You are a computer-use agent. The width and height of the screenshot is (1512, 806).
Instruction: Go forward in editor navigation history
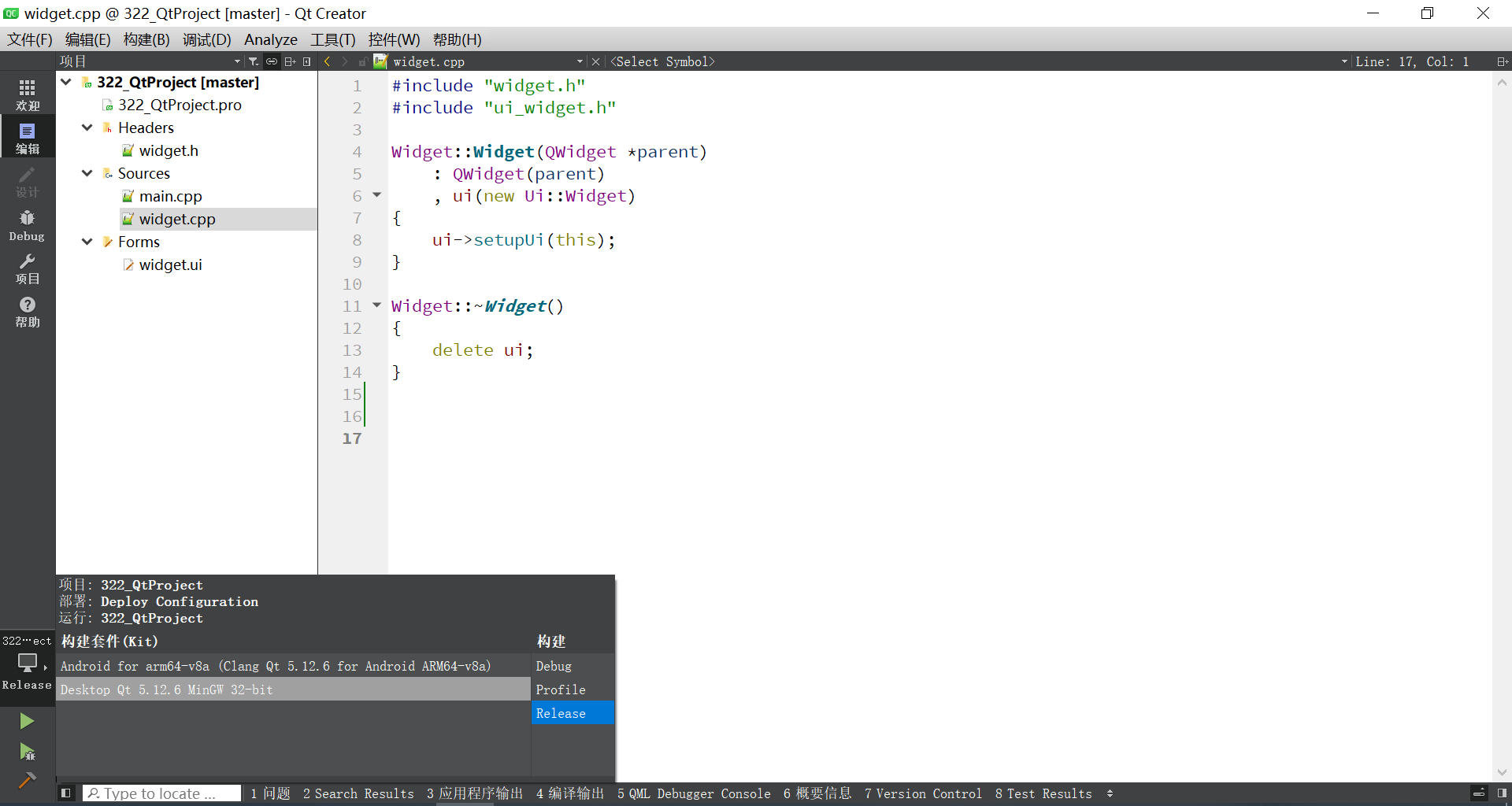click(x=345, y=61)
